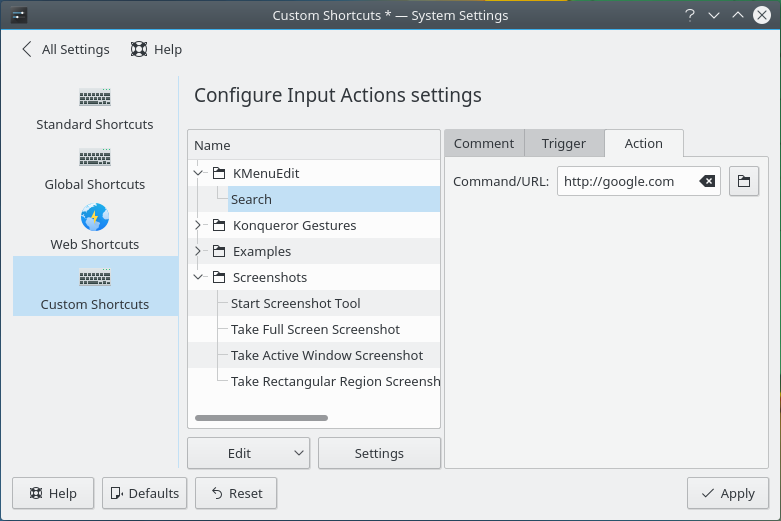
Task: Click the Apply button
Action: click(x=727, y=493)
